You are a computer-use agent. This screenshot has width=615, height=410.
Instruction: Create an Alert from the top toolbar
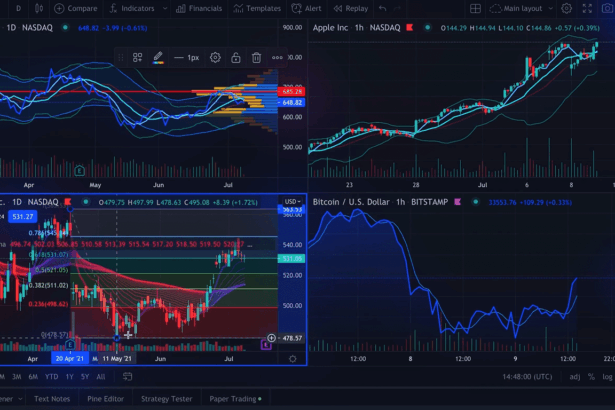[x=306, y=8]
